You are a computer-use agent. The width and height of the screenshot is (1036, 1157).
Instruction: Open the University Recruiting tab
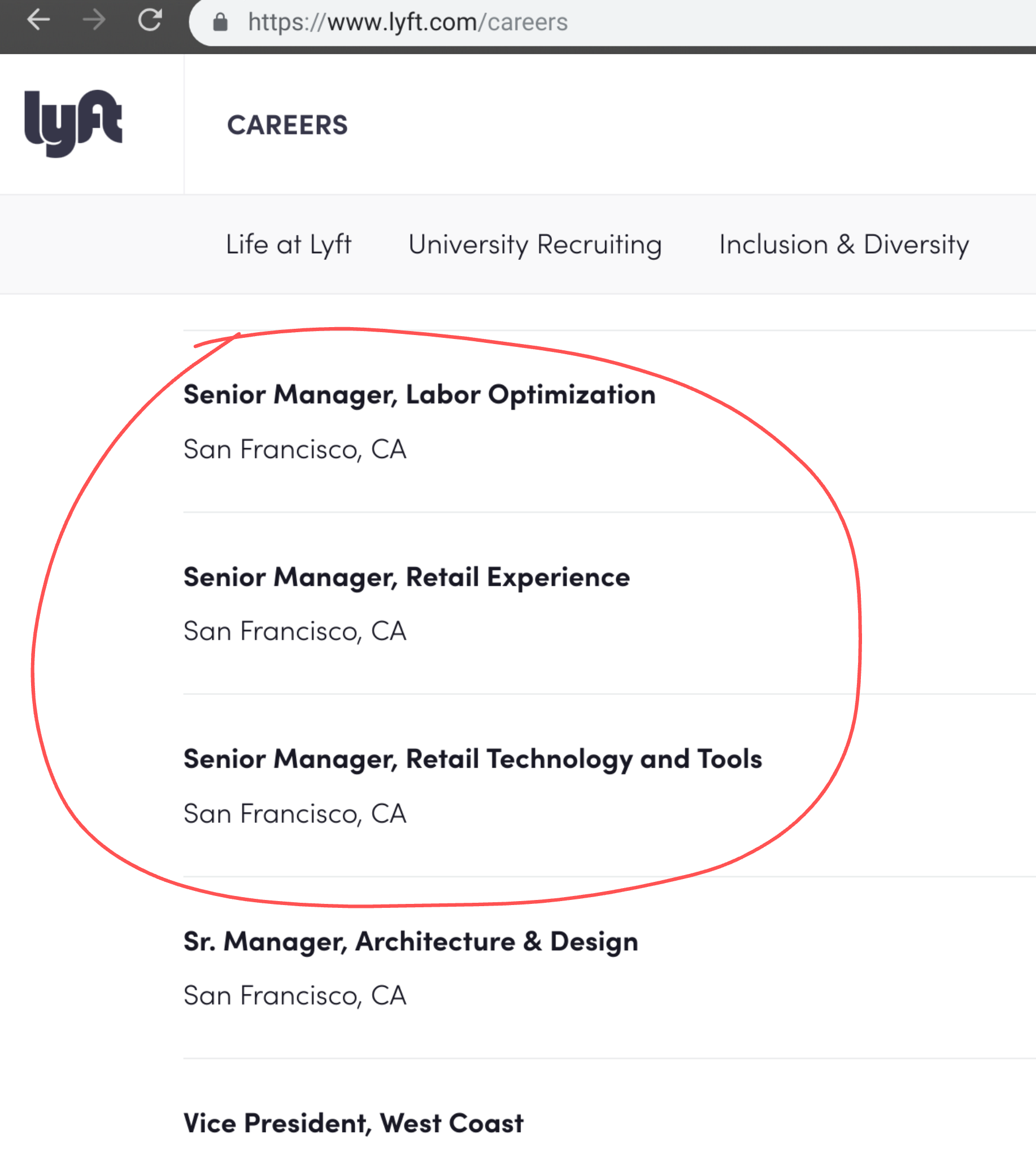(535, 245)
